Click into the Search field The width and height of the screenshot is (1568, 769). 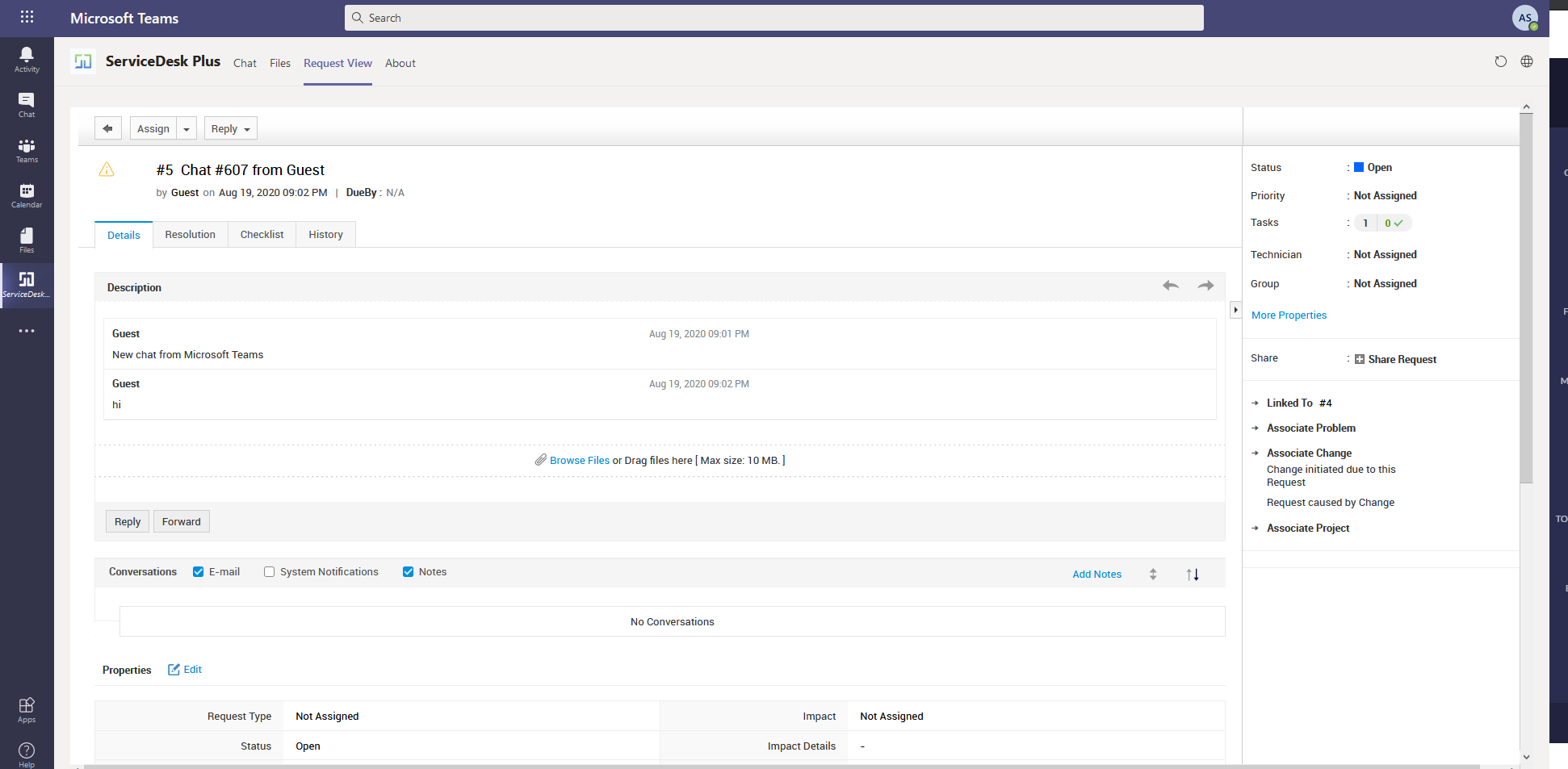774,18
